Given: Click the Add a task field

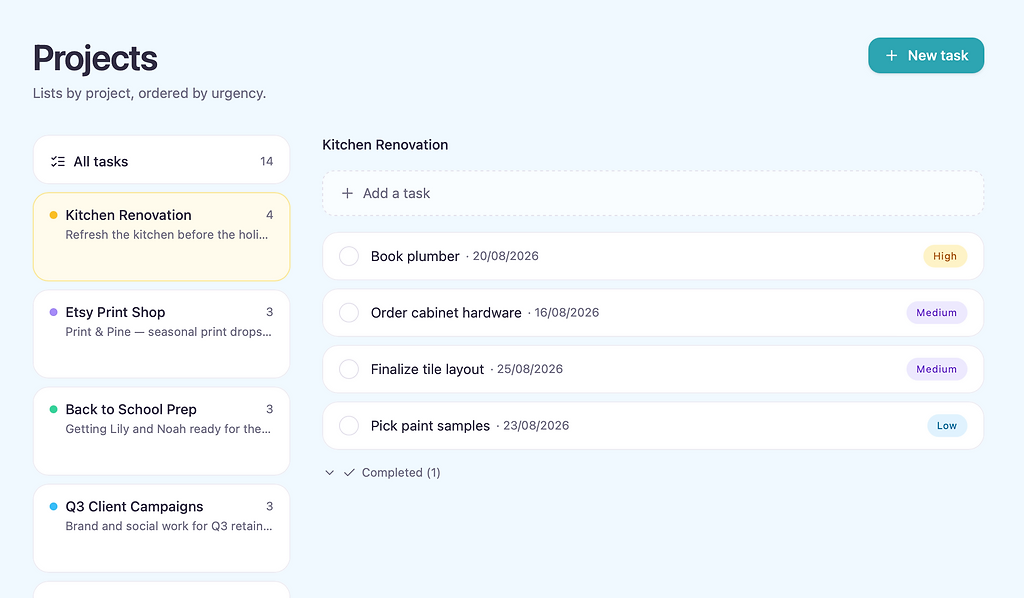Looking at the screenshot, I should [x=653, y=193].
